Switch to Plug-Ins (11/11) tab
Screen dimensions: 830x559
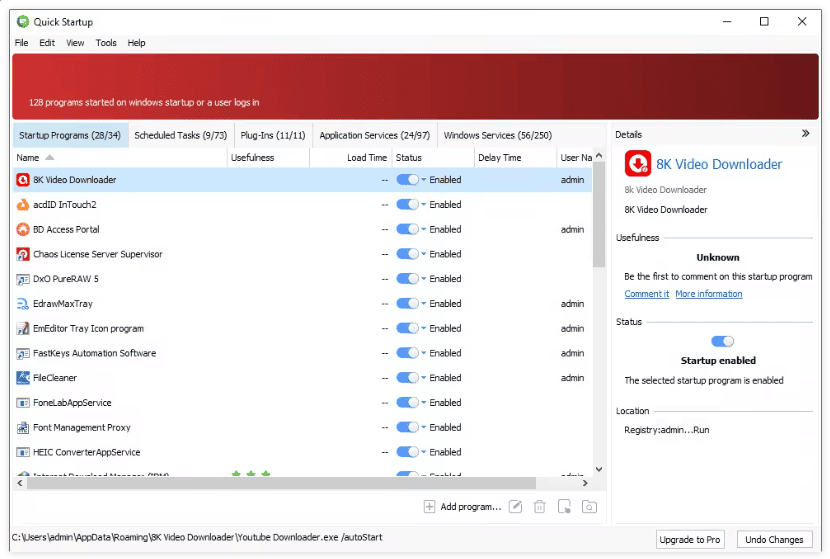pos(273,136)
